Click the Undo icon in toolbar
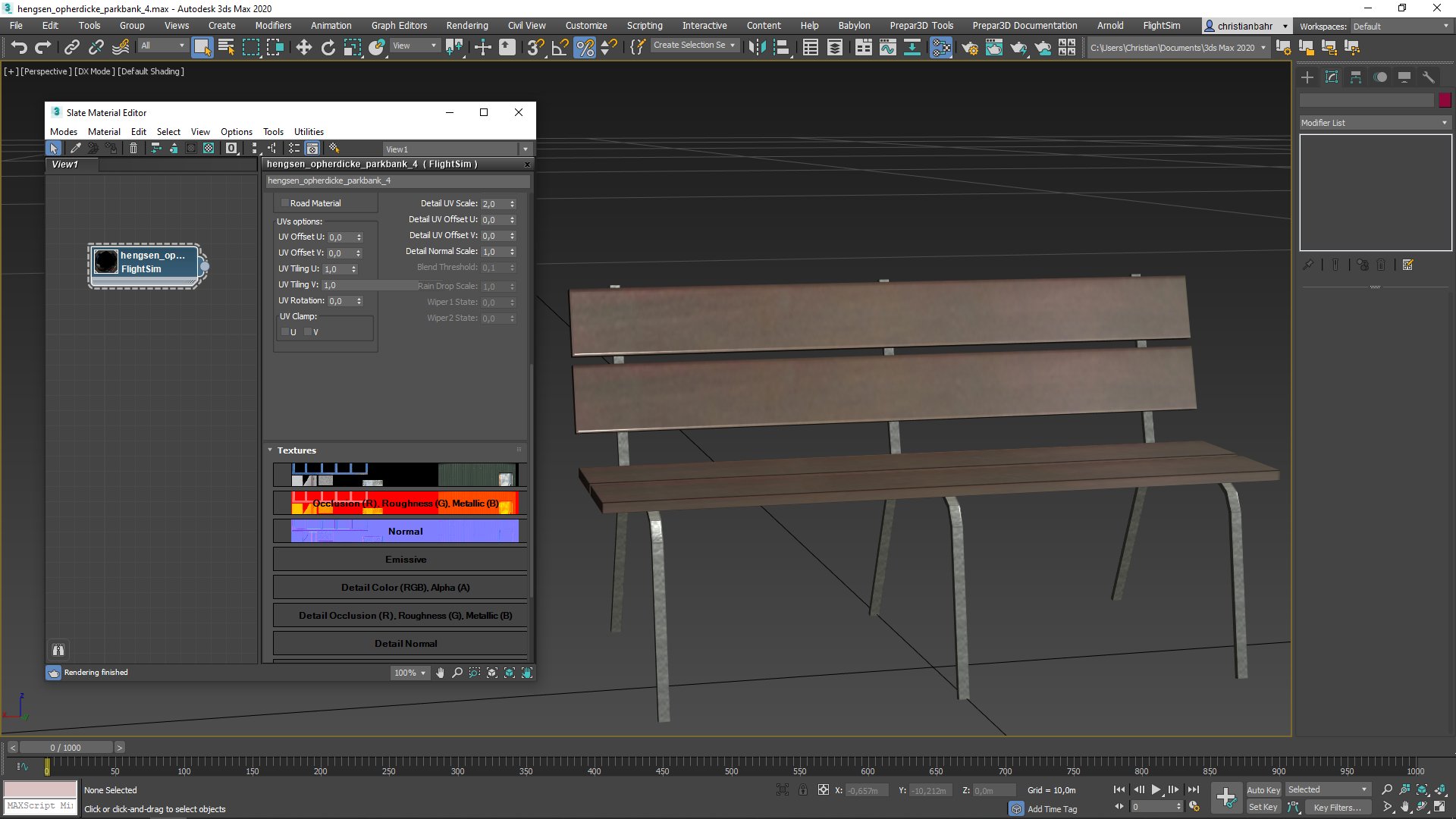The width and height of the screenshot is (1456, 819). point(19,47)
